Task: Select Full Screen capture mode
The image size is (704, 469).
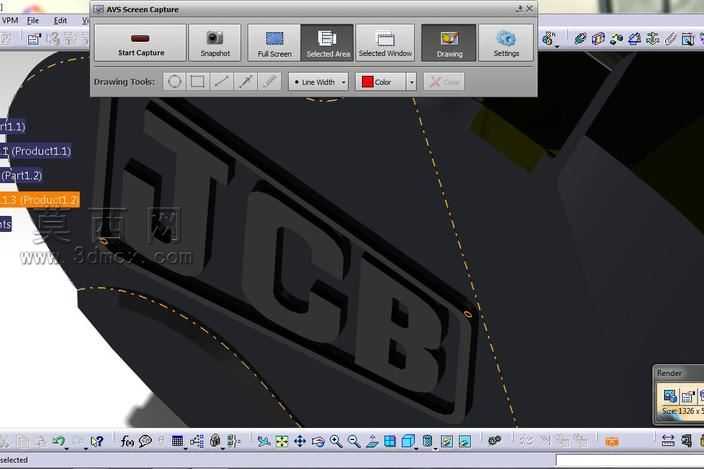Action: pos(274,43)
